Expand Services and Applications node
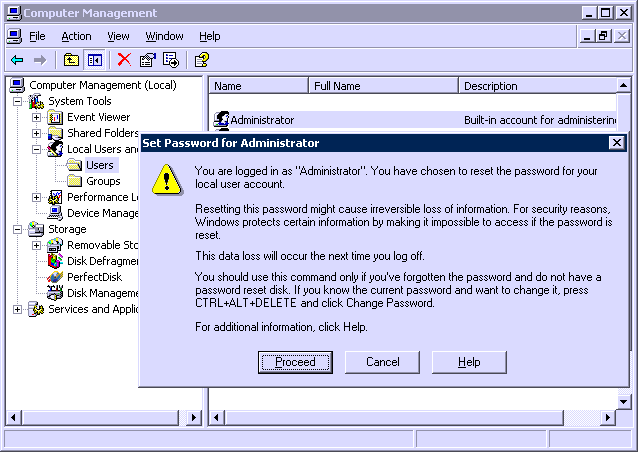This screenshot has height=452, width=638. 17,309
